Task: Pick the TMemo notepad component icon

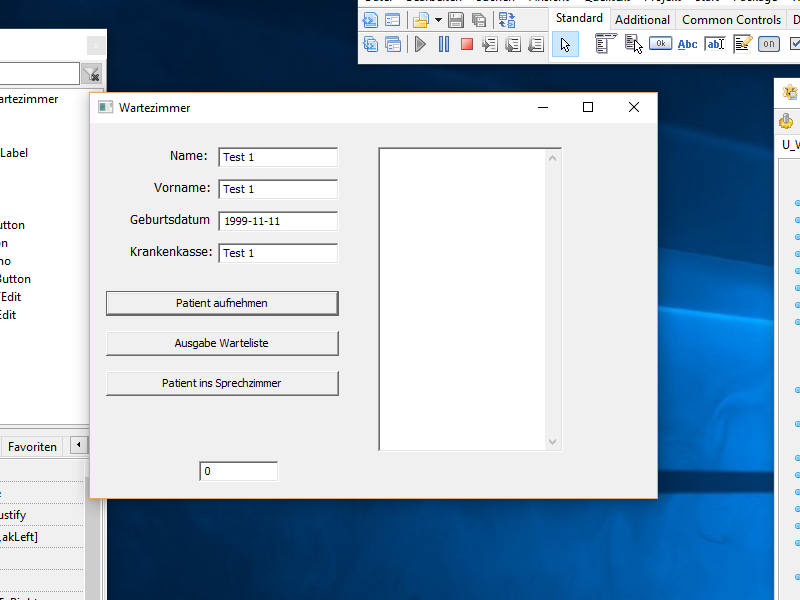Action: (742, 44)
